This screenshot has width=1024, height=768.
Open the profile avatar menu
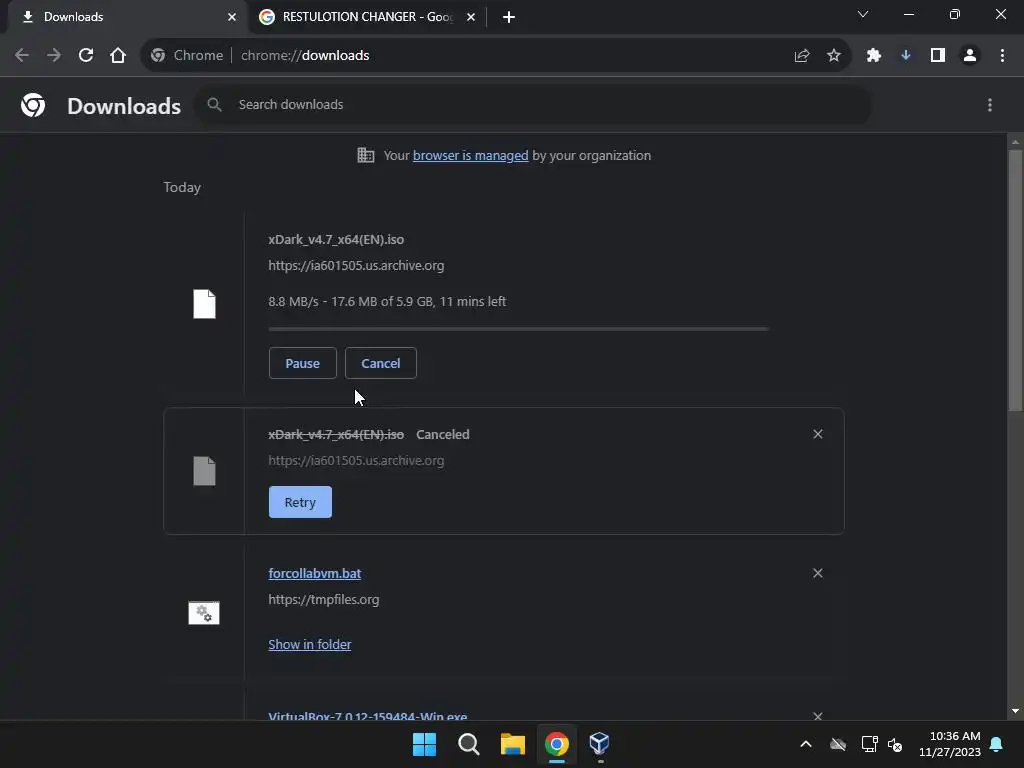[970, 56]
